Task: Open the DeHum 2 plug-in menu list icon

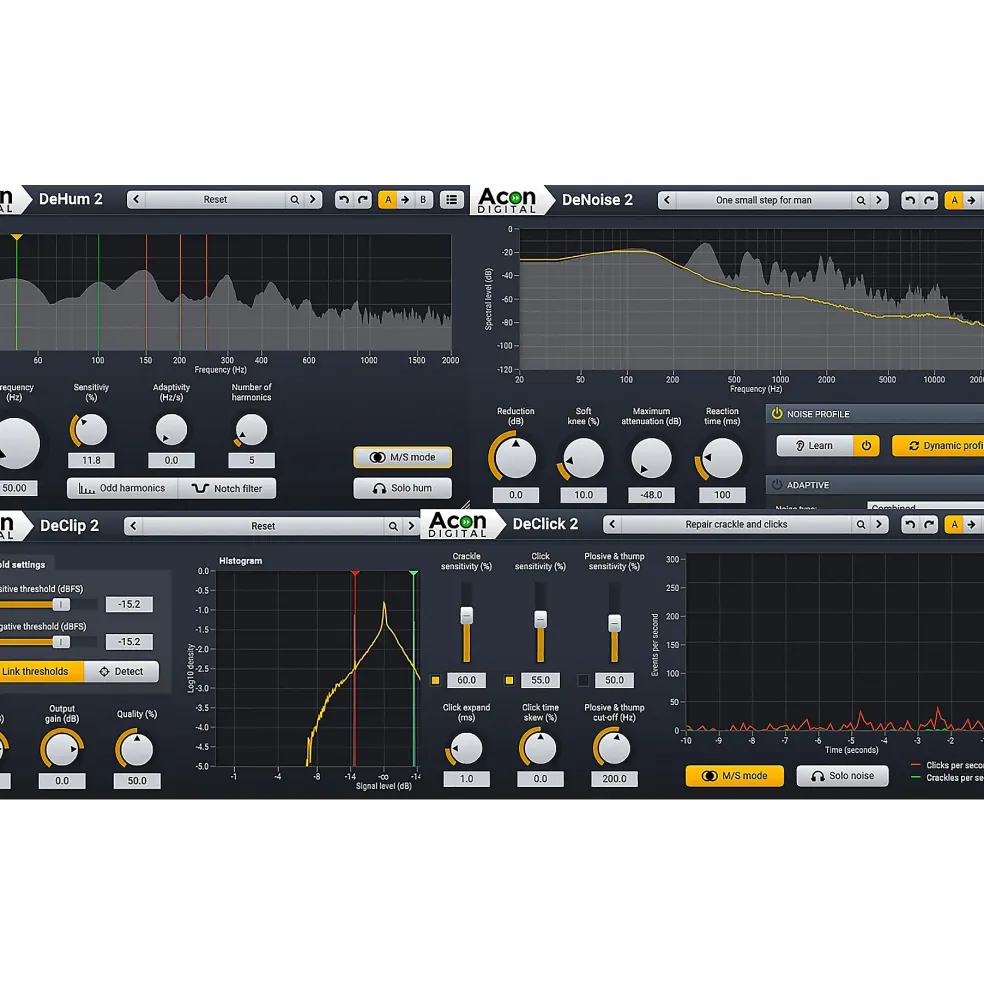Action: tap(452, 200)
